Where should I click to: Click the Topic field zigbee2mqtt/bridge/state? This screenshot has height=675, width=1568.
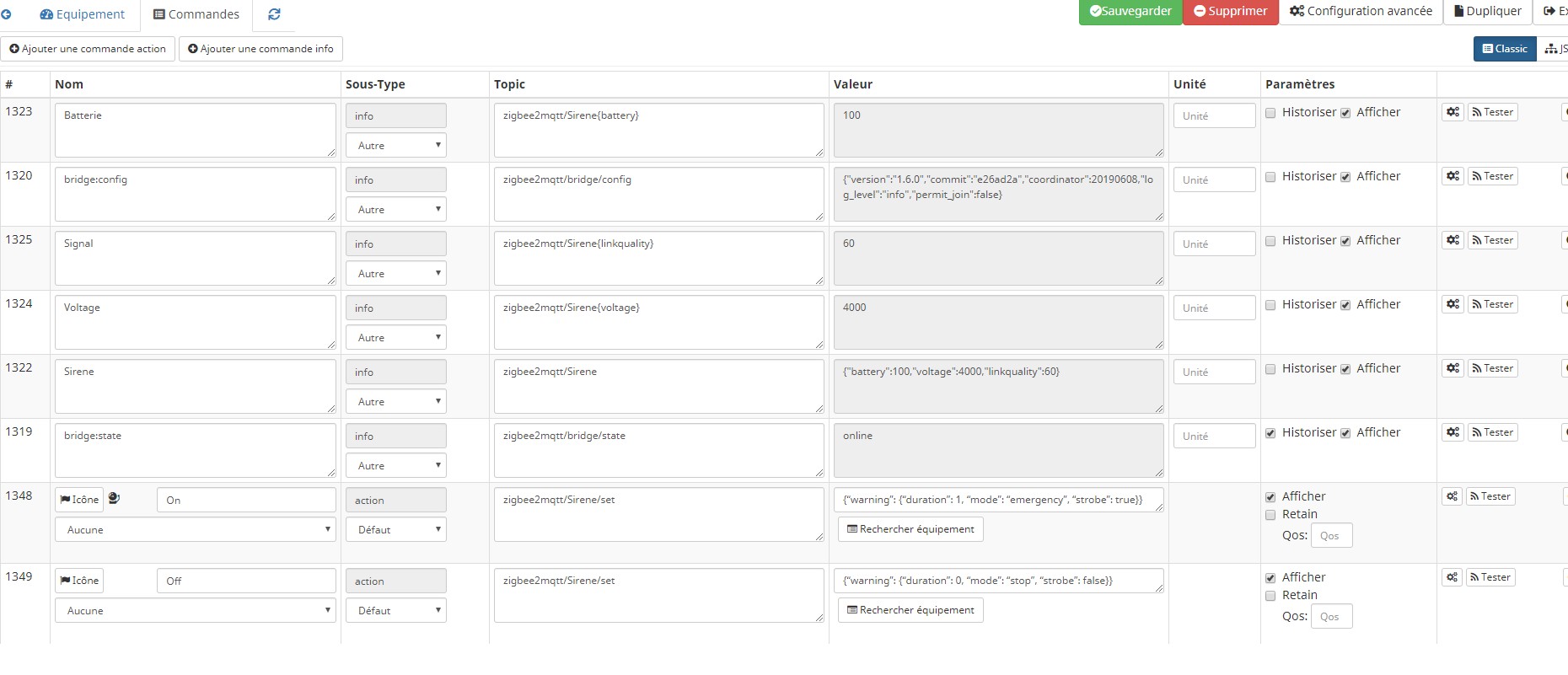coord(659,450)
